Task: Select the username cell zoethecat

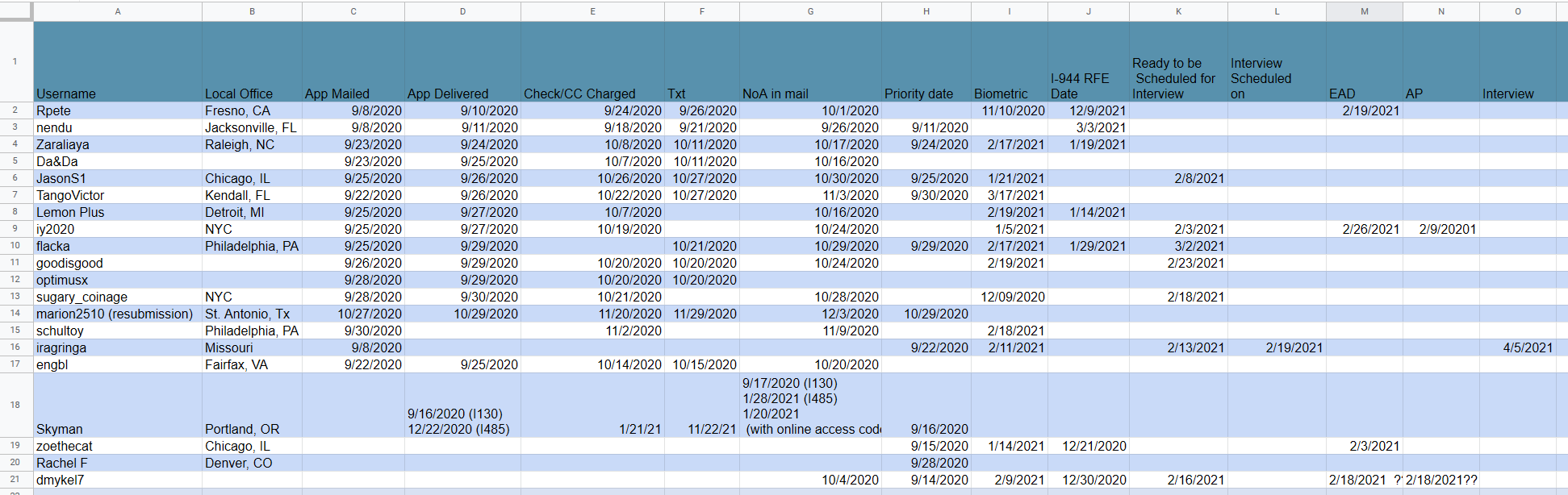Action: point(118,446)
